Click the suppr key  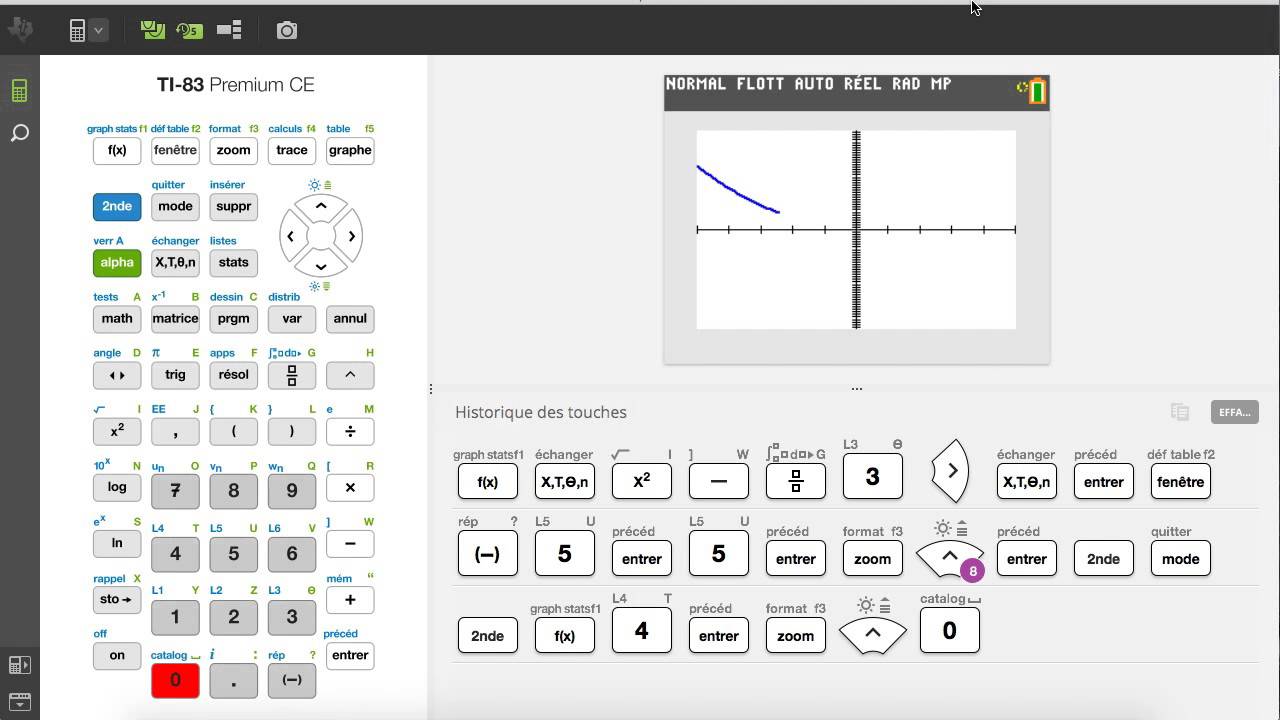coord(233,207)
